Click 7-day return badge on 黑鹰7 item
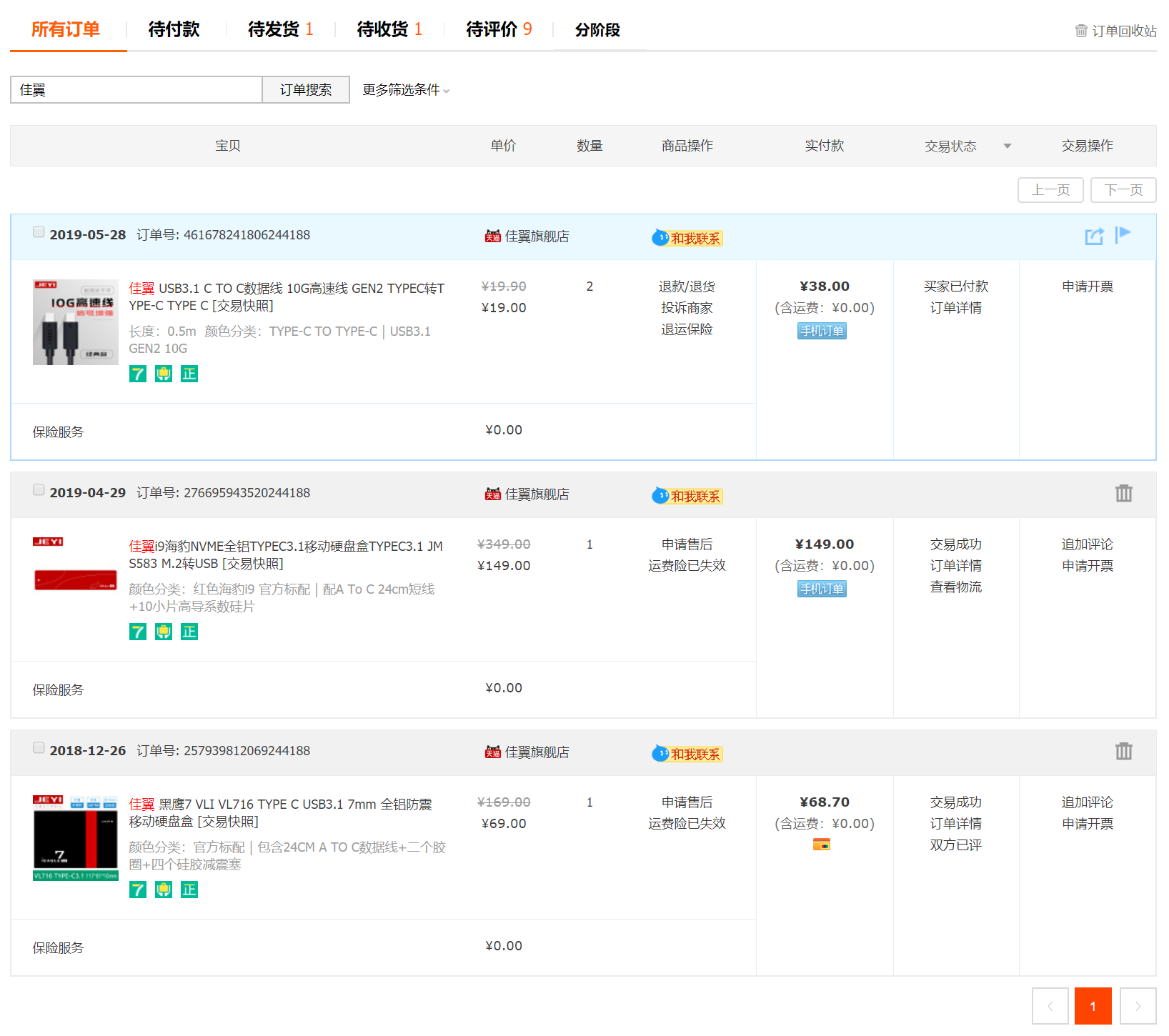This screenshot has height=1036, width=1169. pyautogui.click(x=138, y=890)
